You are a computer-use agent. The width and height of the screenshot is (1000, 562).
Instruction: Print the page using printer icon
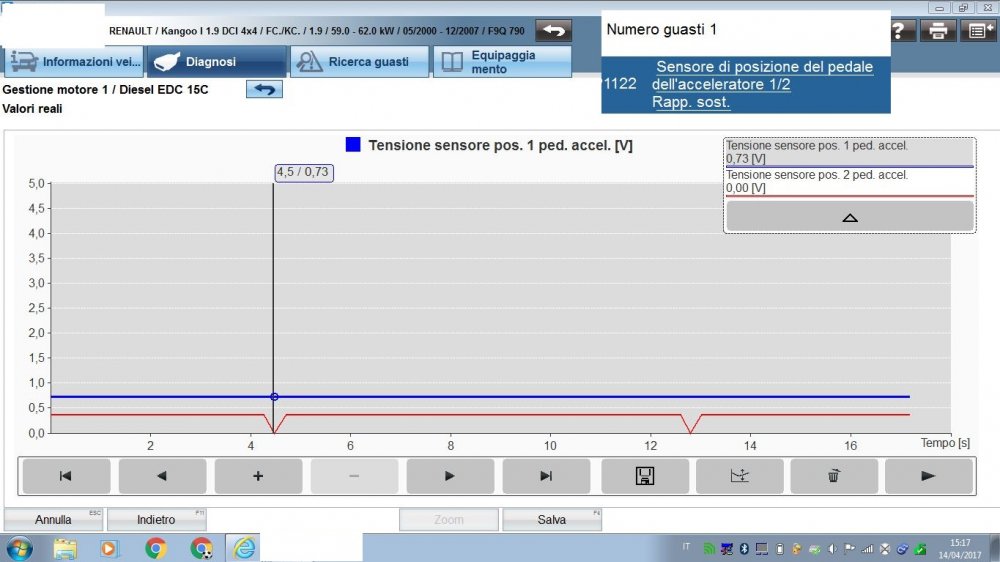pos(938,31)
